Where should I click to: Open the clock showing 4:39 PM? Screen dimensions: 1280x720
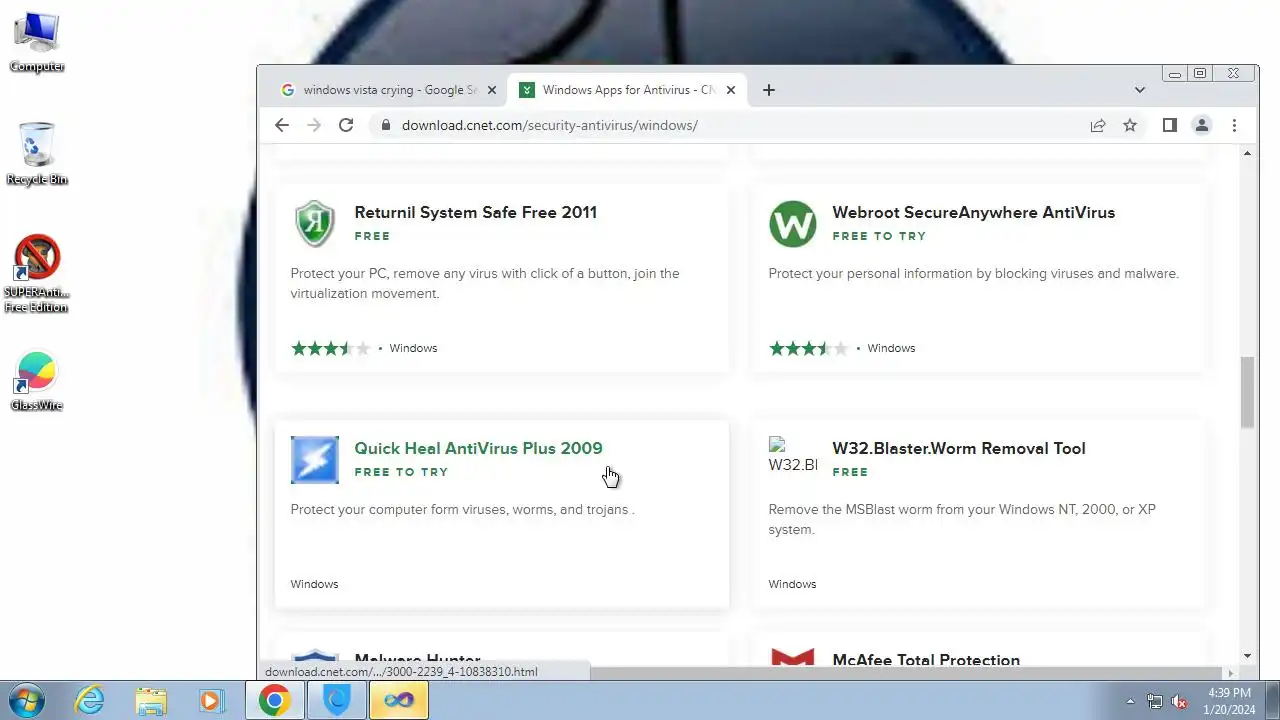click(x=1229, y=701)
